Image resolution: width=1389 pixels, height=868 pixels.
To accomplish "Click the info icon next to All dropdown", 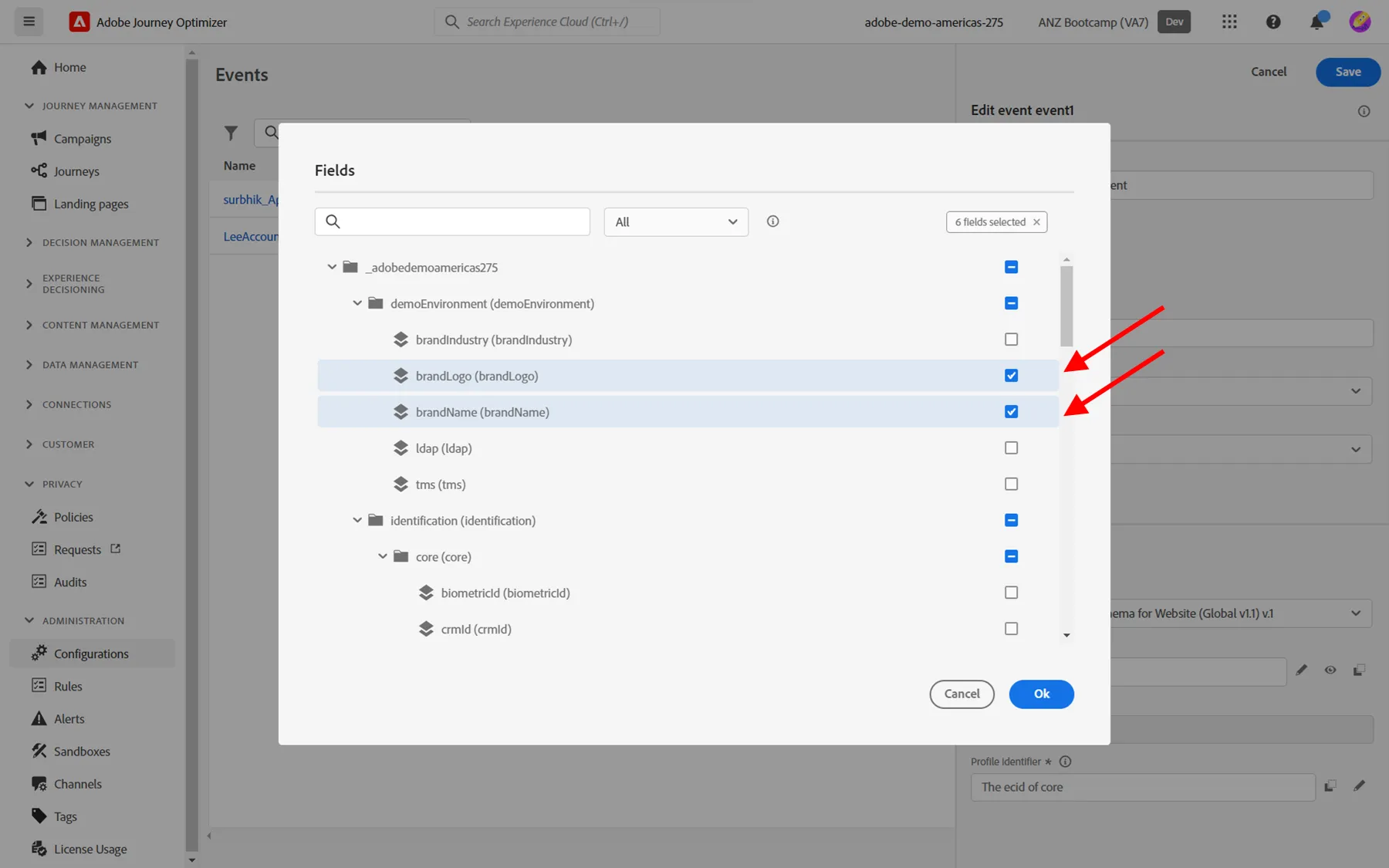I will point(772,221).
